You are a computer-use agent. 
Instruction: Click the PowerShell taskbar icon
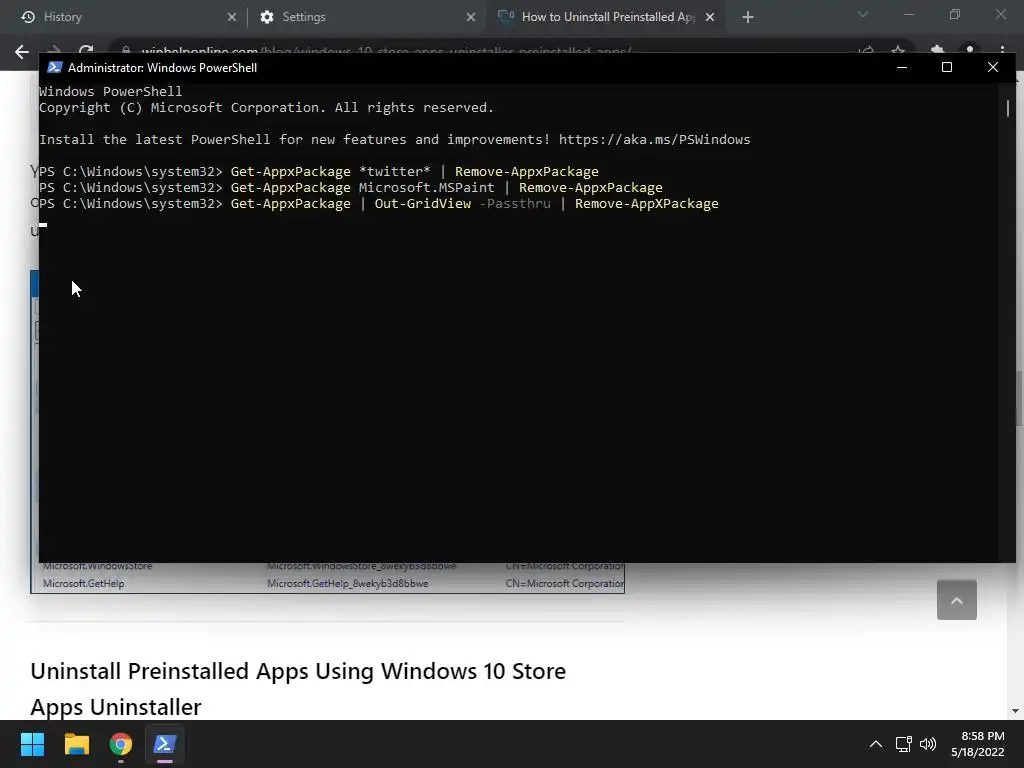point(165,744)
